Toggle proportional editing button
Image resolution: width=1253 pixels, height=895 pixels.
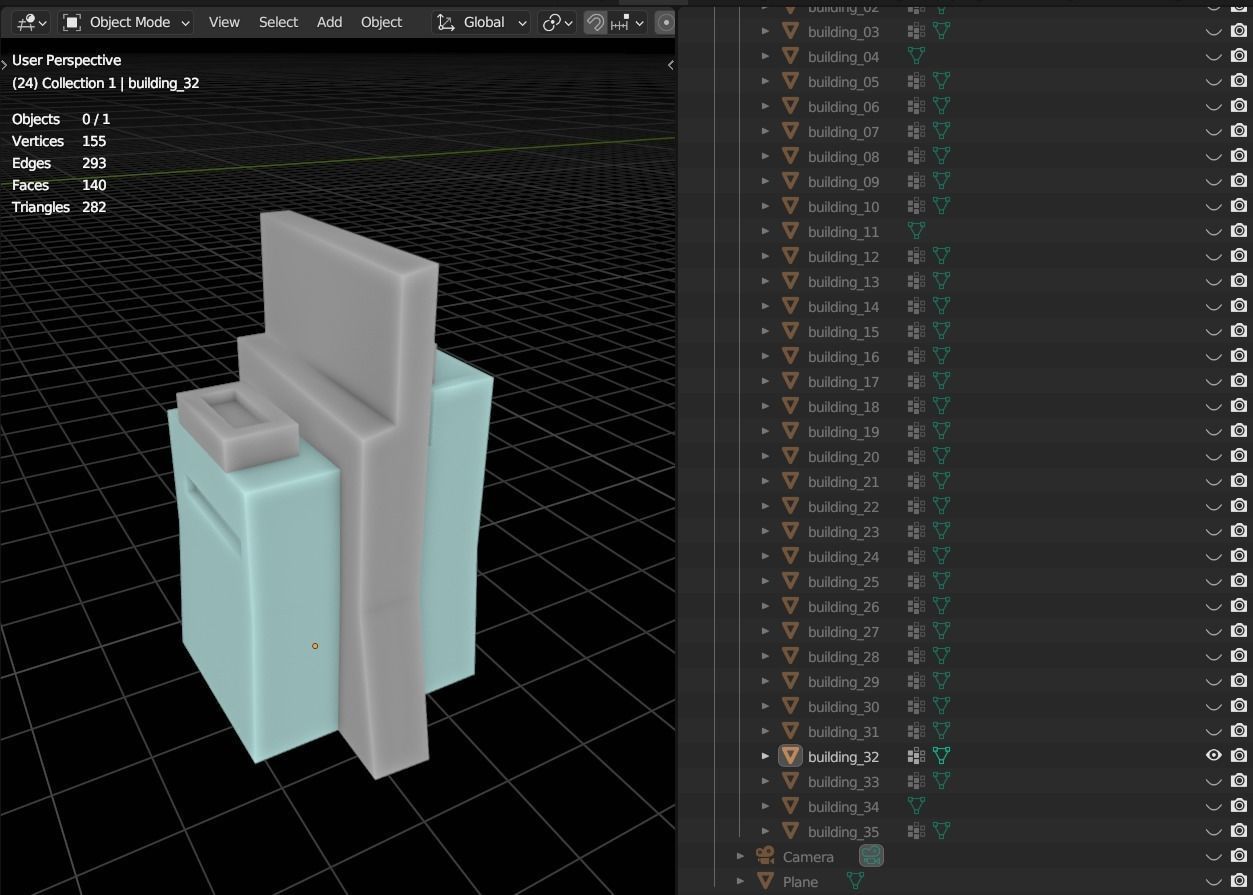(x=665, y=22)
